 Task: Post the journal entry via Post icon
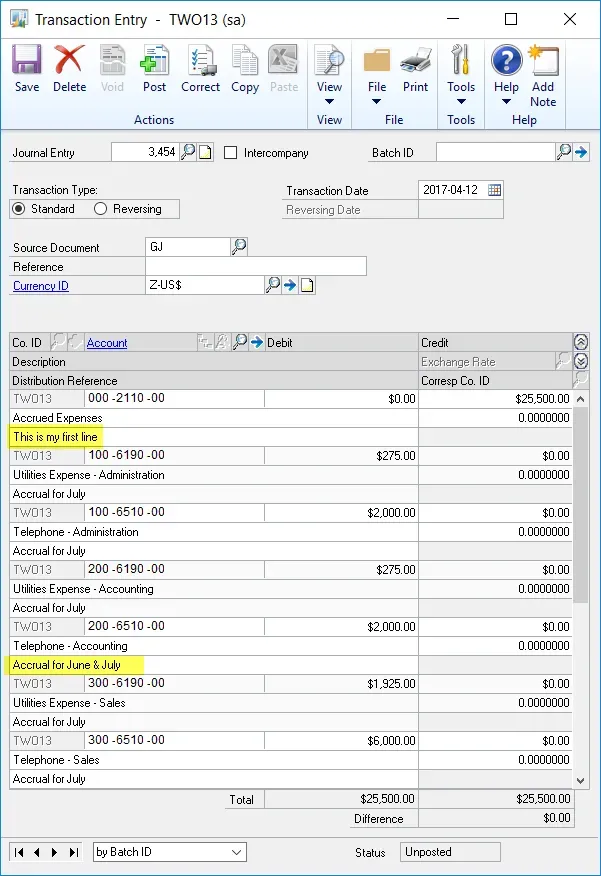pyautogui.click(x=154, y=68)
